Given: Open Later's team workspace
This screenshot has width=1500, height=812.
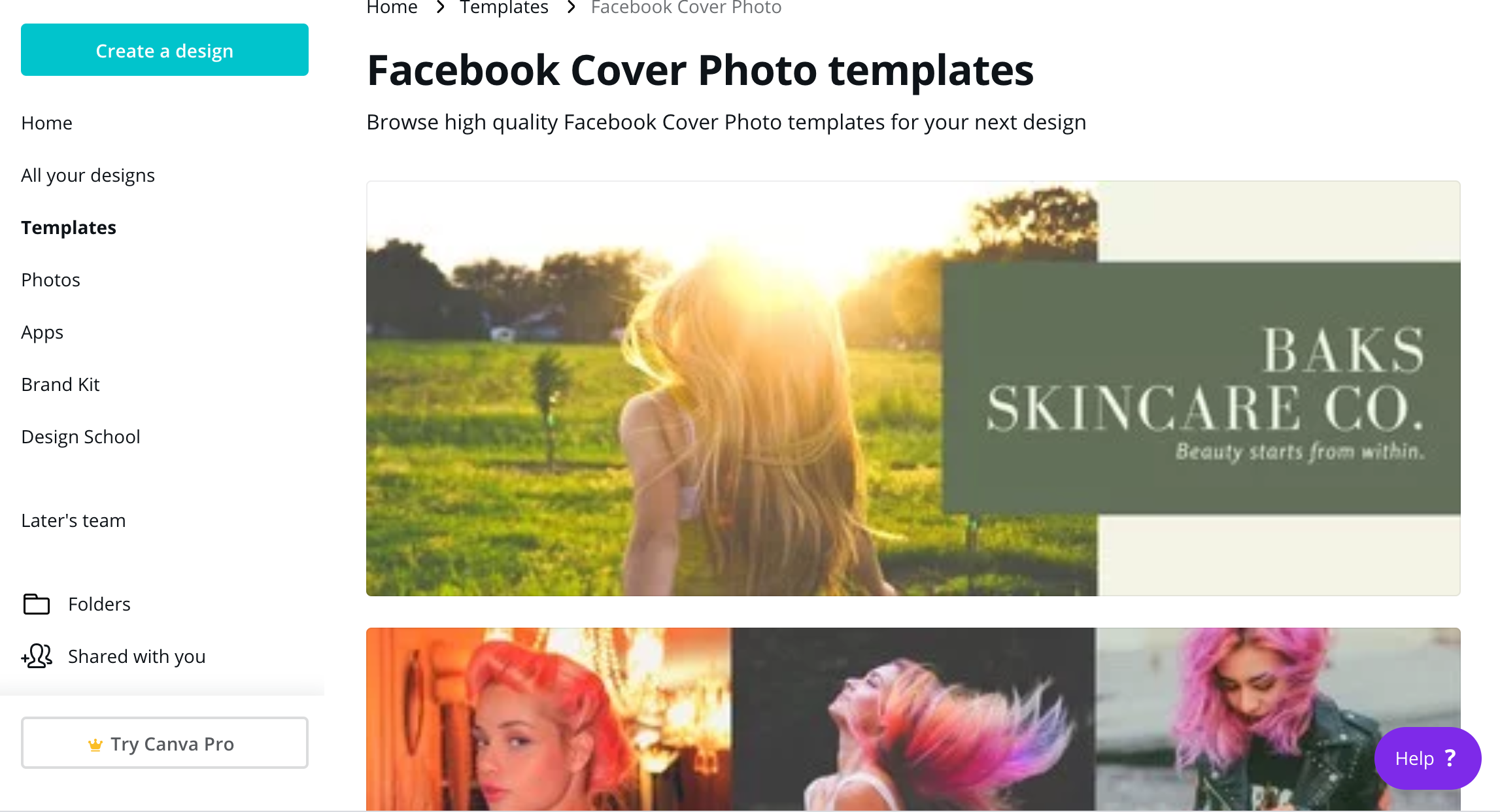Looking at the screenshot, I should tap(73, 520).
